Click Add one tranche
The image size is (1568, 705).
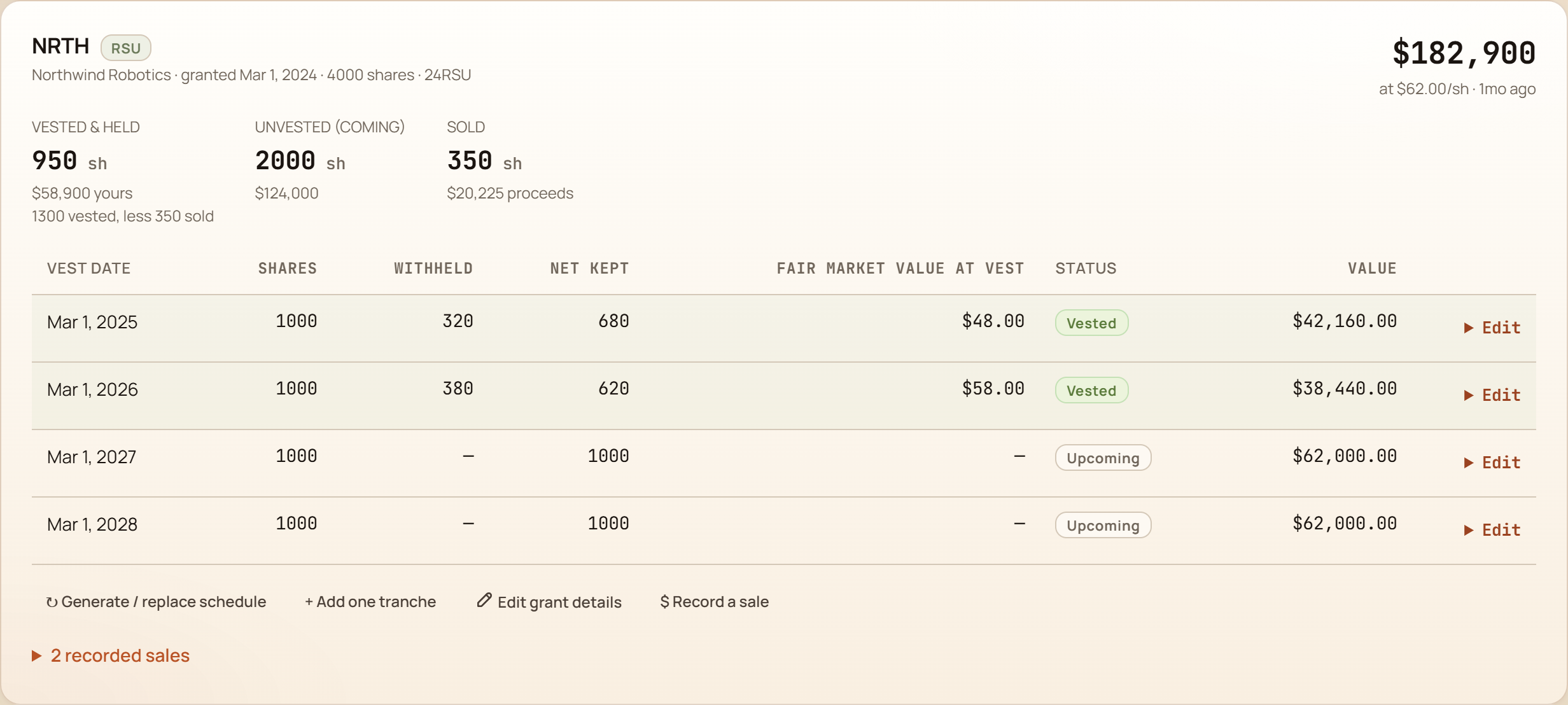[x=370, y=602]
